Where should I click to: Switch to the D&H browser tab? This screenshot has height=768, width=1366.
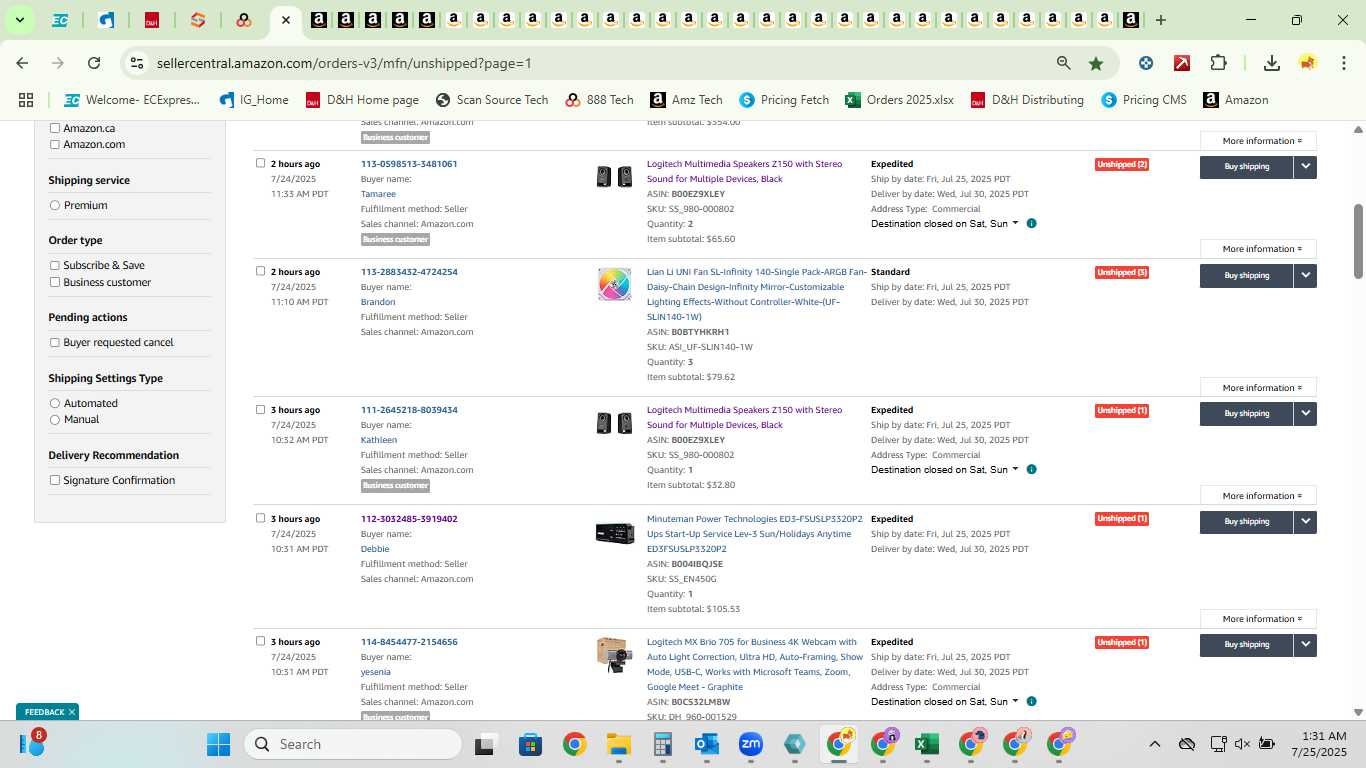tap(152, 20)
